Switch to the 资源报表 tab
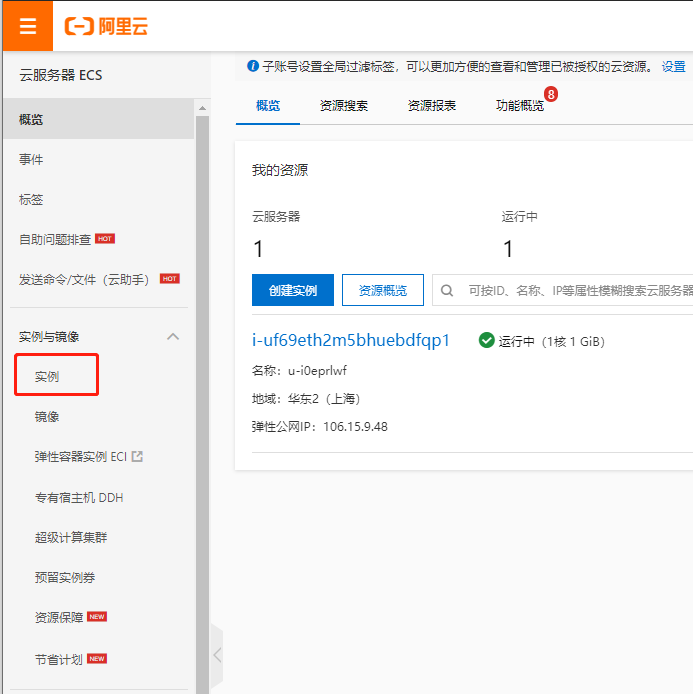The image size is (693, 694). [x=432, y=106]
